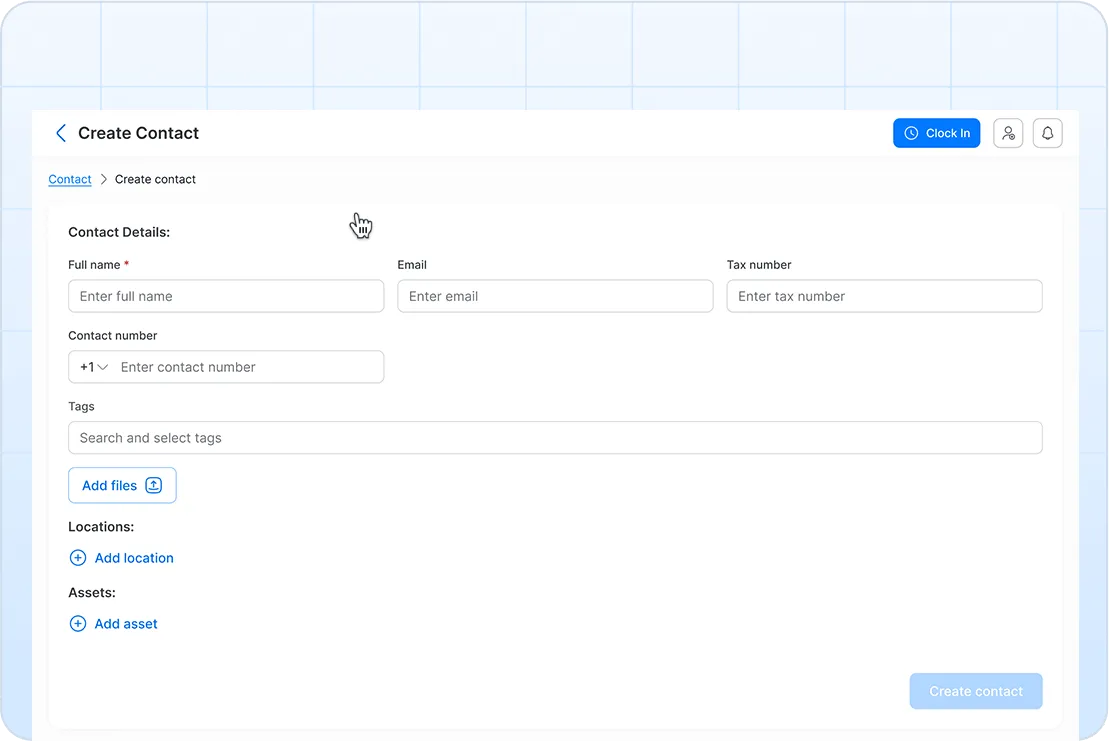The width and height of the screenshot is (1109, 741).
Task: Click the Add location link text
Action: pyautogui.click(x=134, y=558)
